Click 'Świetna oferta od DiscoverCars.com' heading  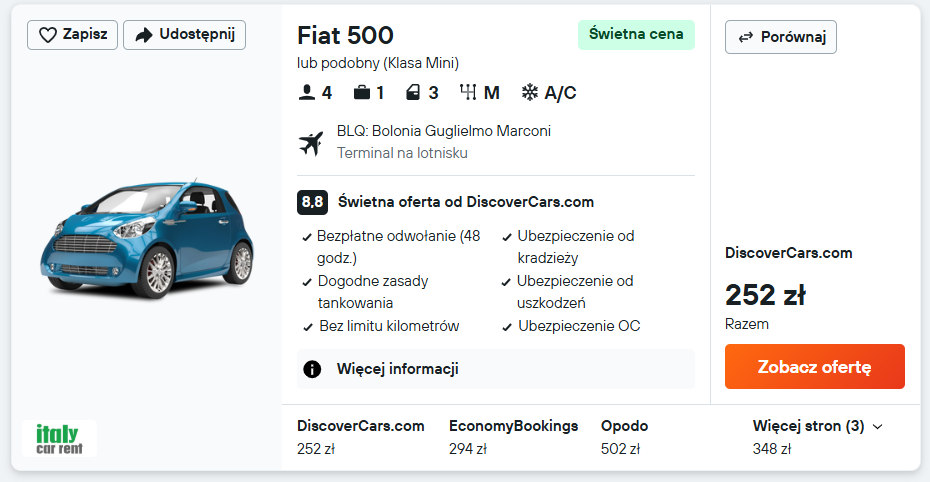[466, 202]
